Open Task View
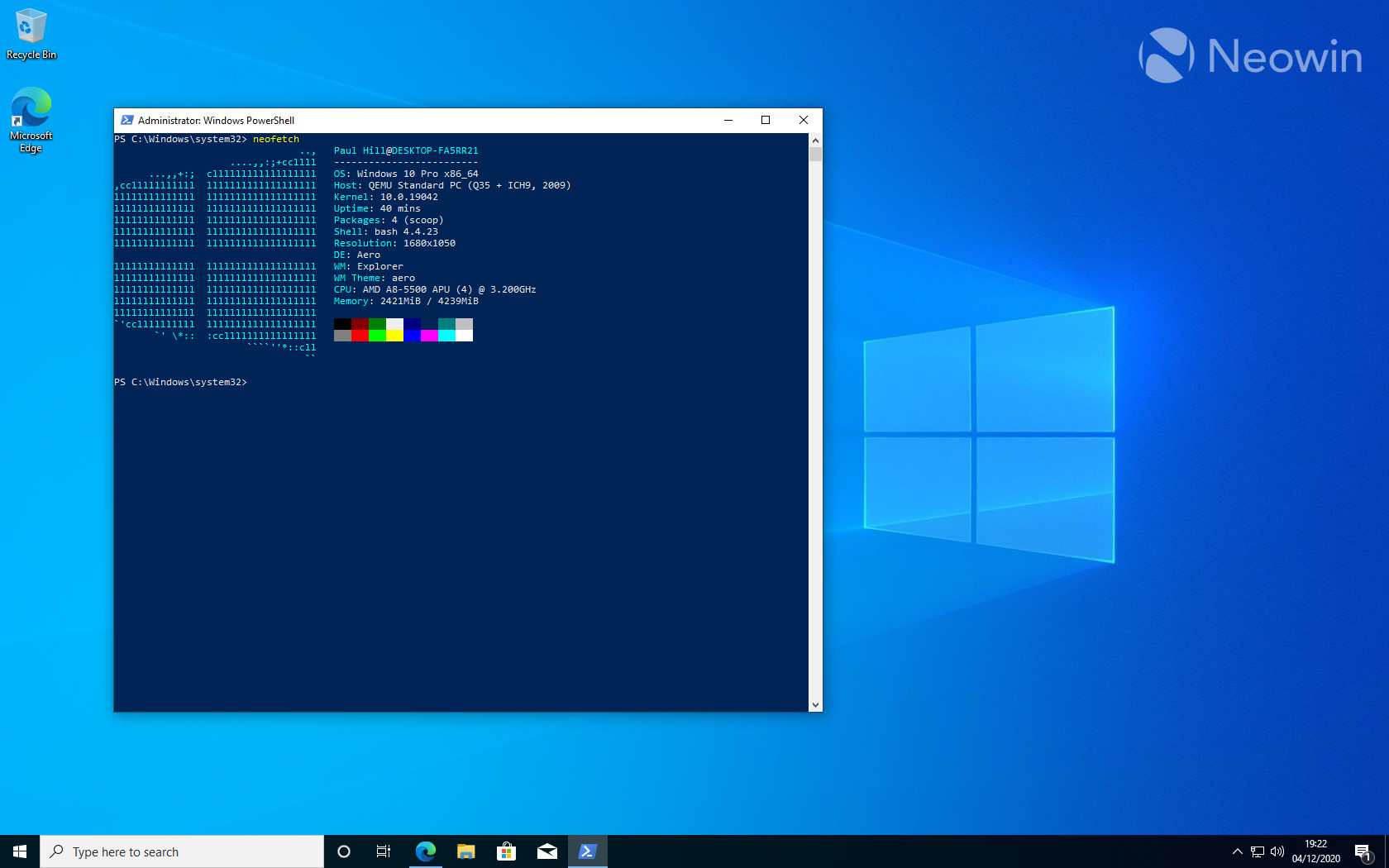The height and width of the screenshot is (868, 1389). (x=383, y=851)
